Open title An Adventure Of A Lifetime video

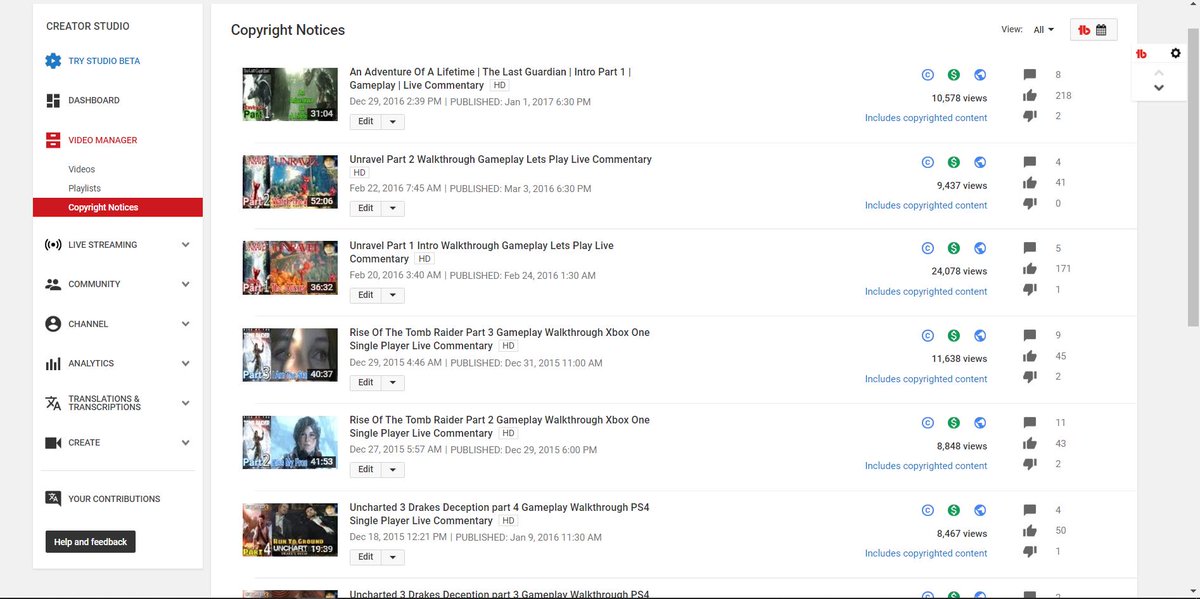(490, 78)
